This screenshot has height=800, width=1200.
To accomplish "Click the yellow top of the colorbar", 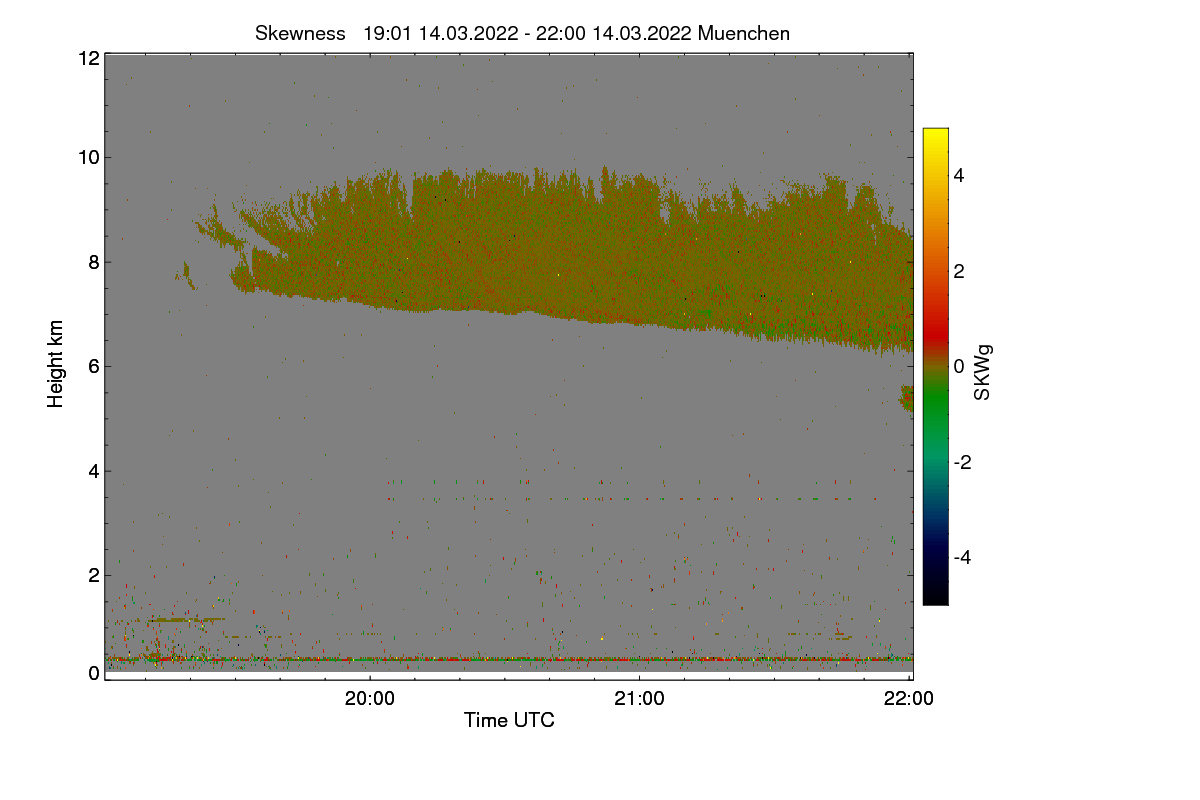I will [935, 136].
